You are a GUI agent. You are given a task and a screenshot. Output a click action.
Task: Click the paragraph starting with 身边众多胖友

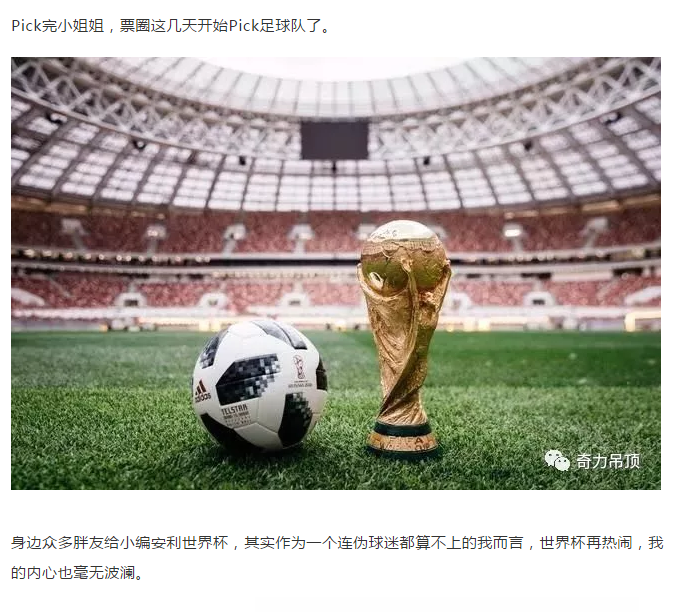coord(337,557)
